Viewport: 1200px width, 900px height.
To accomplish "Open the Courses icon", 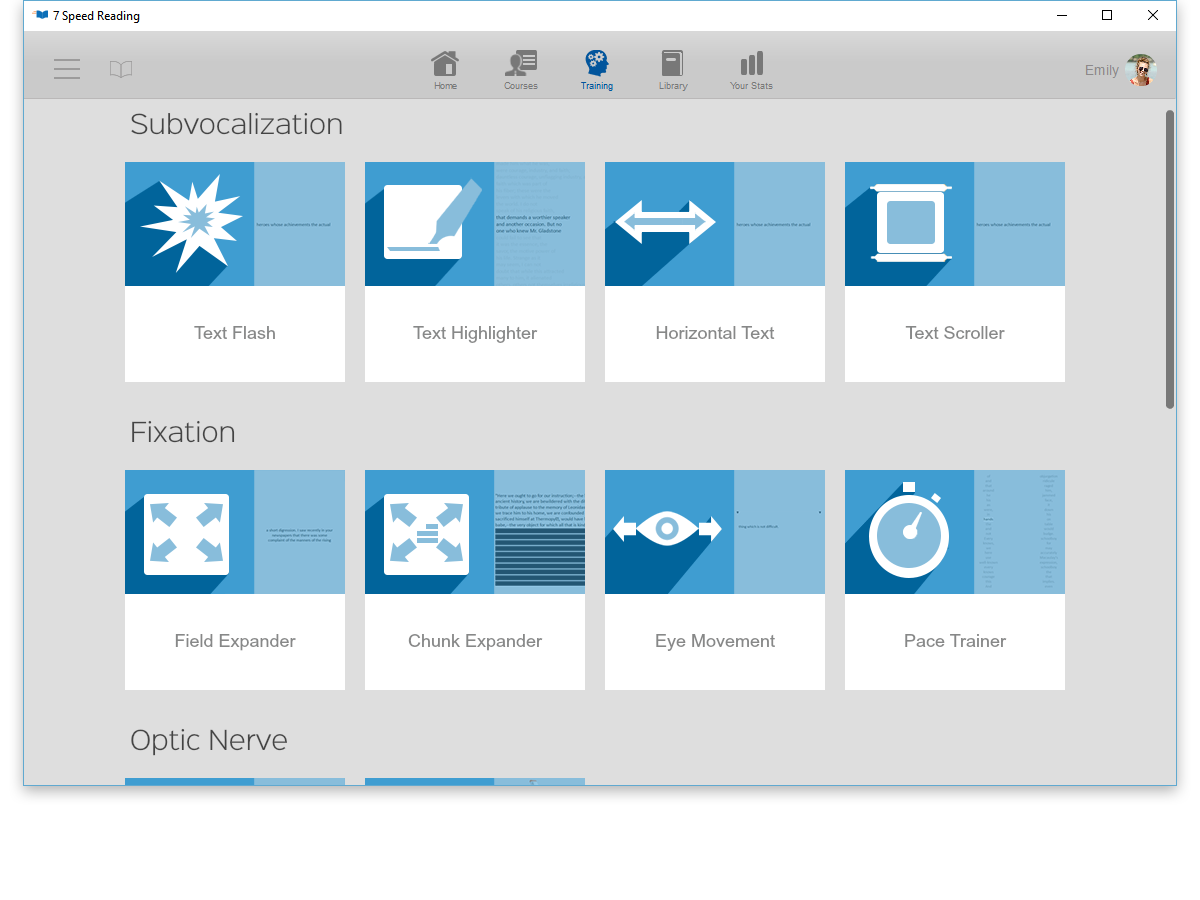I will coord(521,63).
